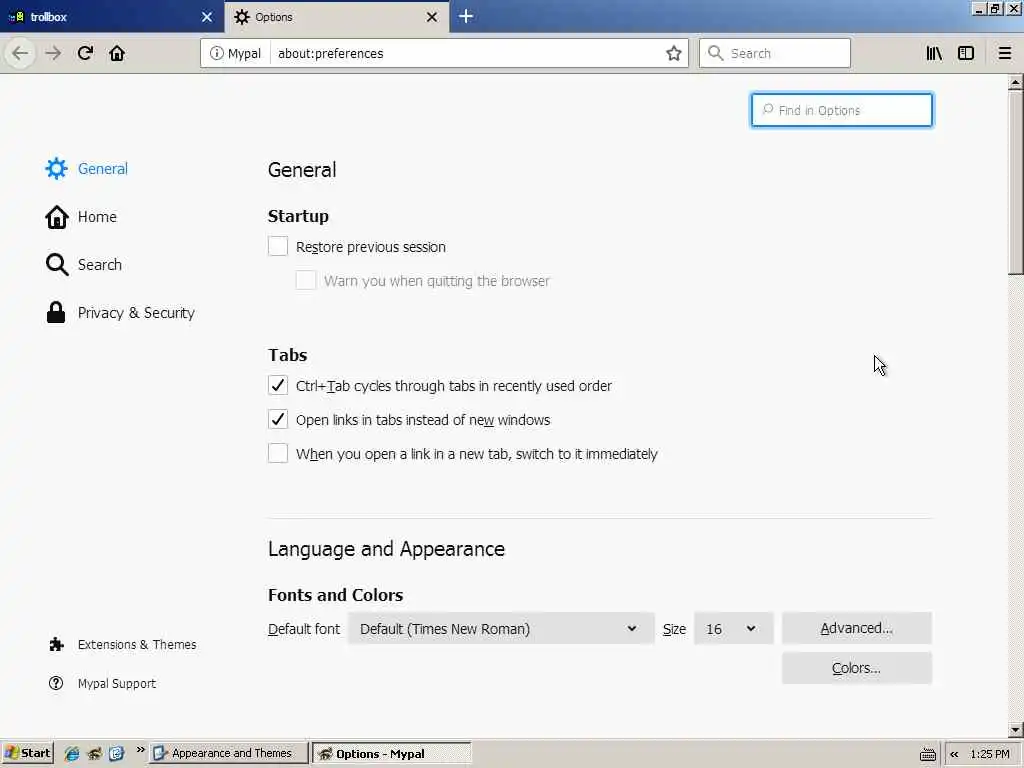Bookmark this page with the star

click(x=673, y=53)
